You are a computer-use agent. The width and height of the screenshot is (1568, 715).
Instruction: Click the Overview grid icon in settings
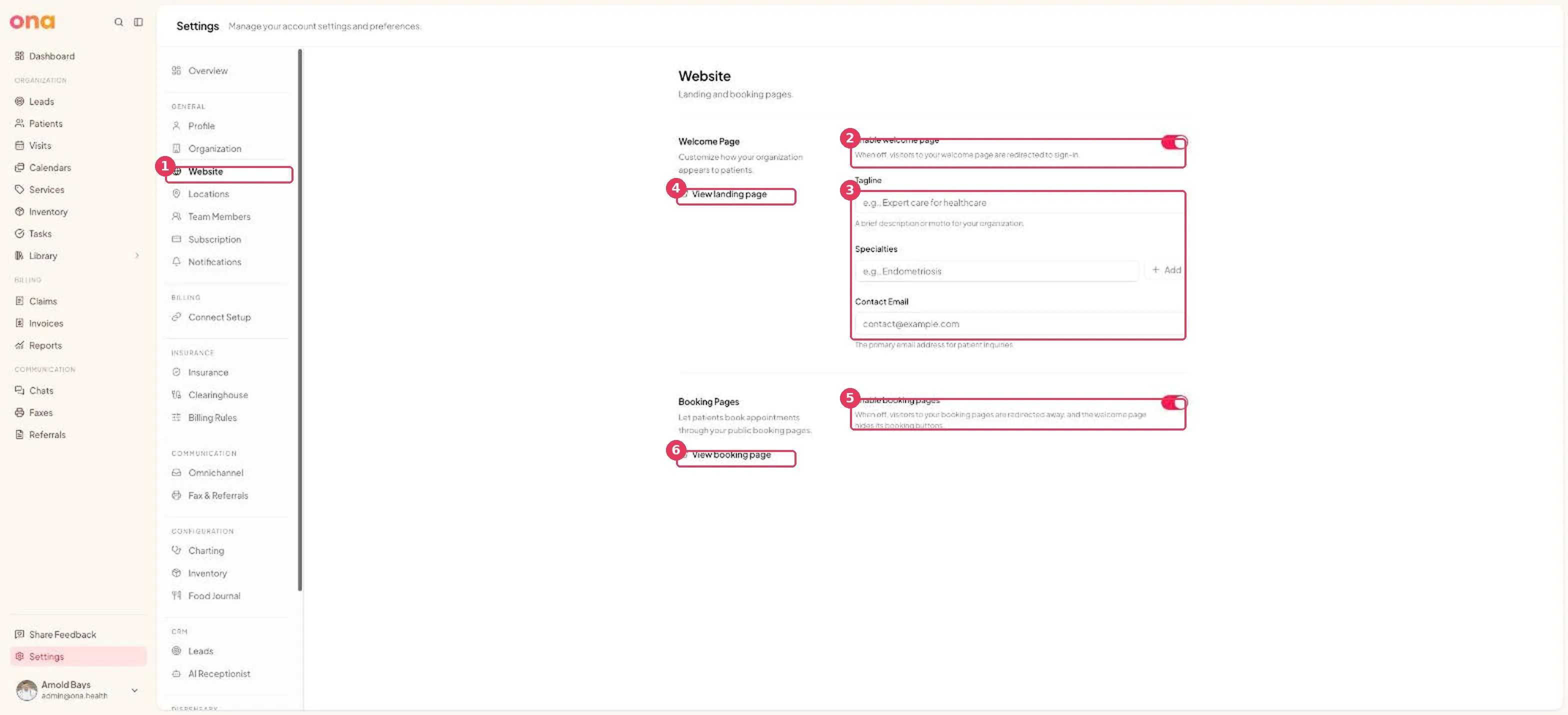176,70
